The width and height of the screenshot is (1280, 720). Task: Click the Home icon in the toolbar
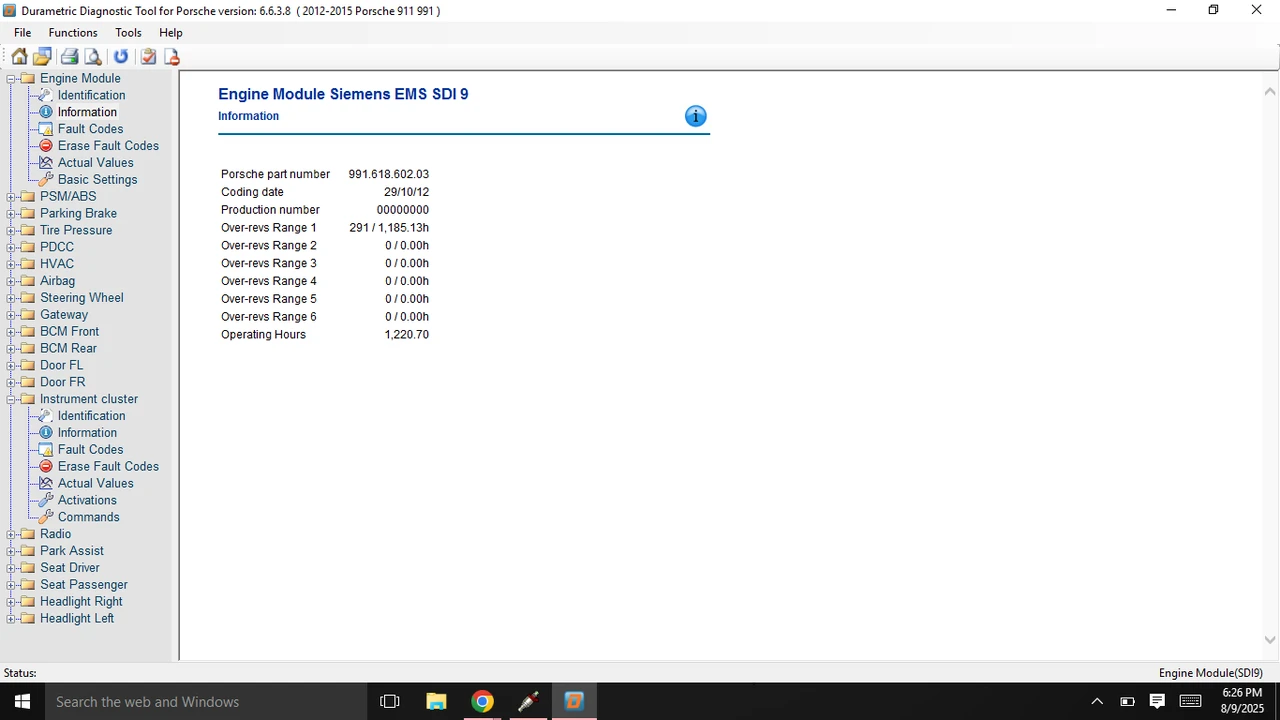tap(19, 57)
